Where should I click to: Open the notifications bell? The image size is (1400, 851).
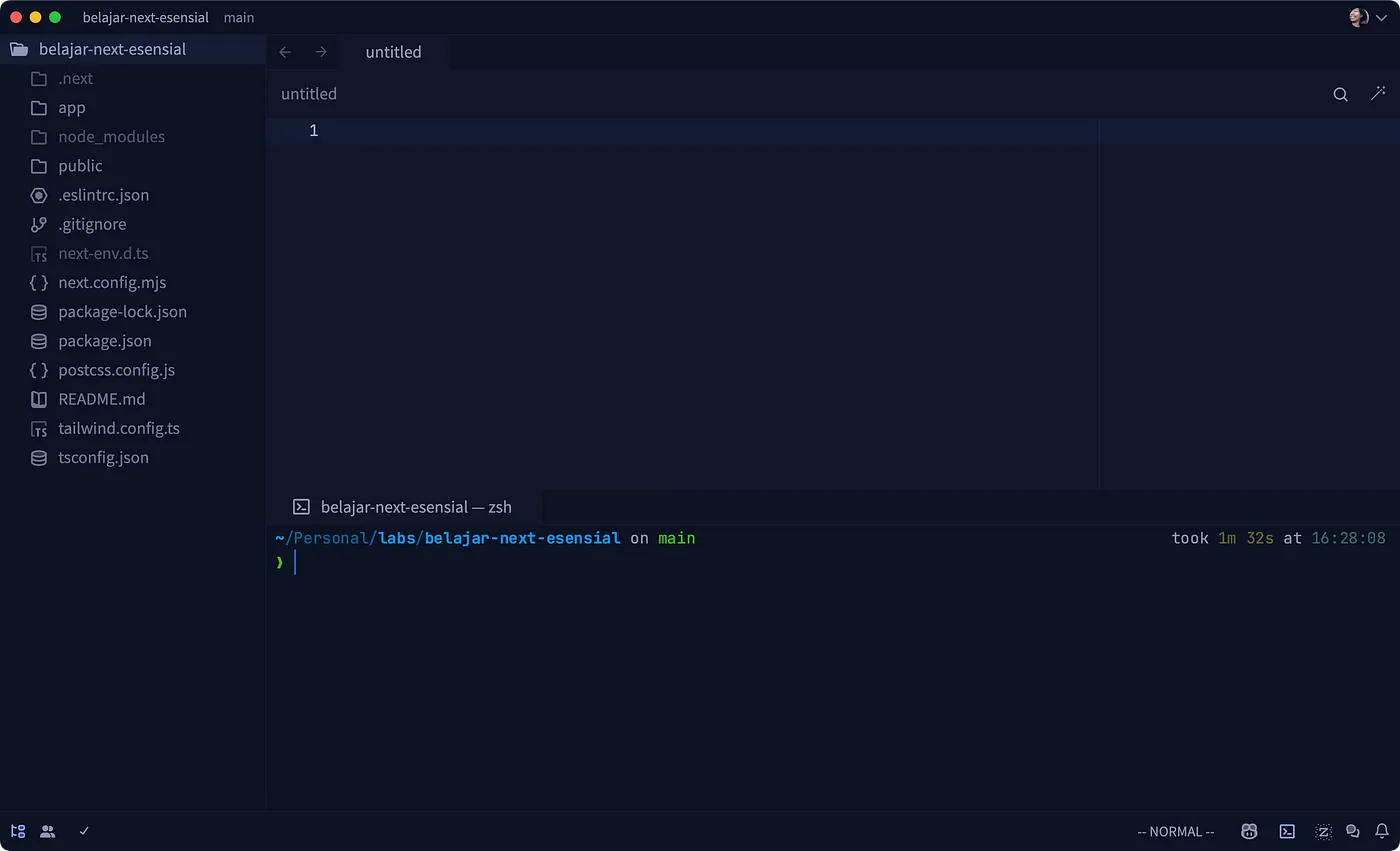click(x=1382, y=831)
